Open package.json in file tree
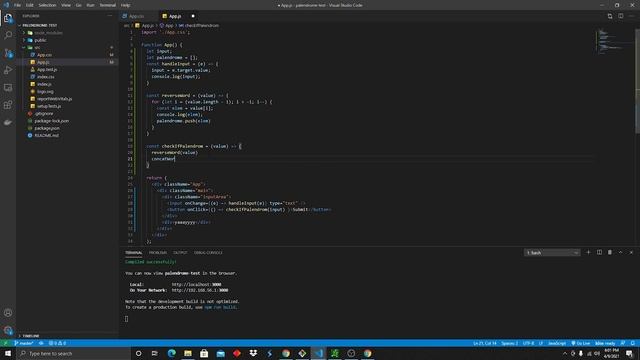Image resolution: width=640 pixels, height=360 pixels. coord(67,128)
